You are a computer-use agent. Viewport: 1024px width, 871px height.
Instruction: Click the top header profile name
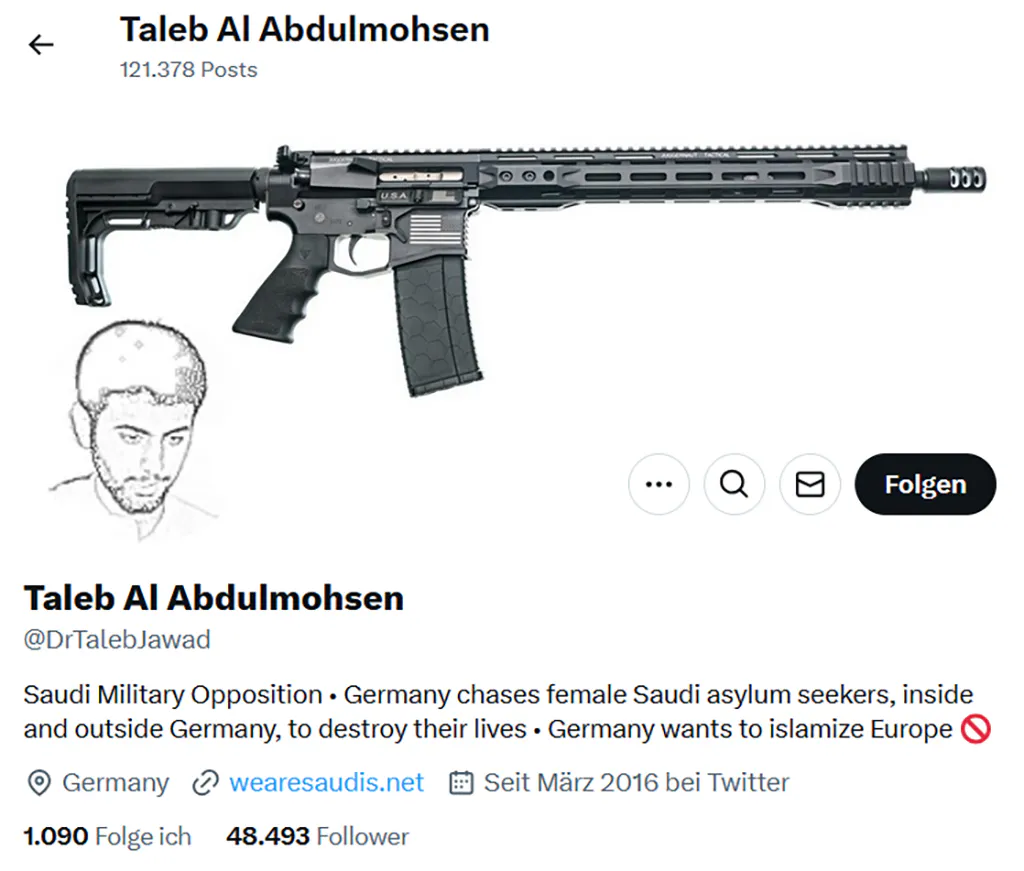[x=304, y=29]
